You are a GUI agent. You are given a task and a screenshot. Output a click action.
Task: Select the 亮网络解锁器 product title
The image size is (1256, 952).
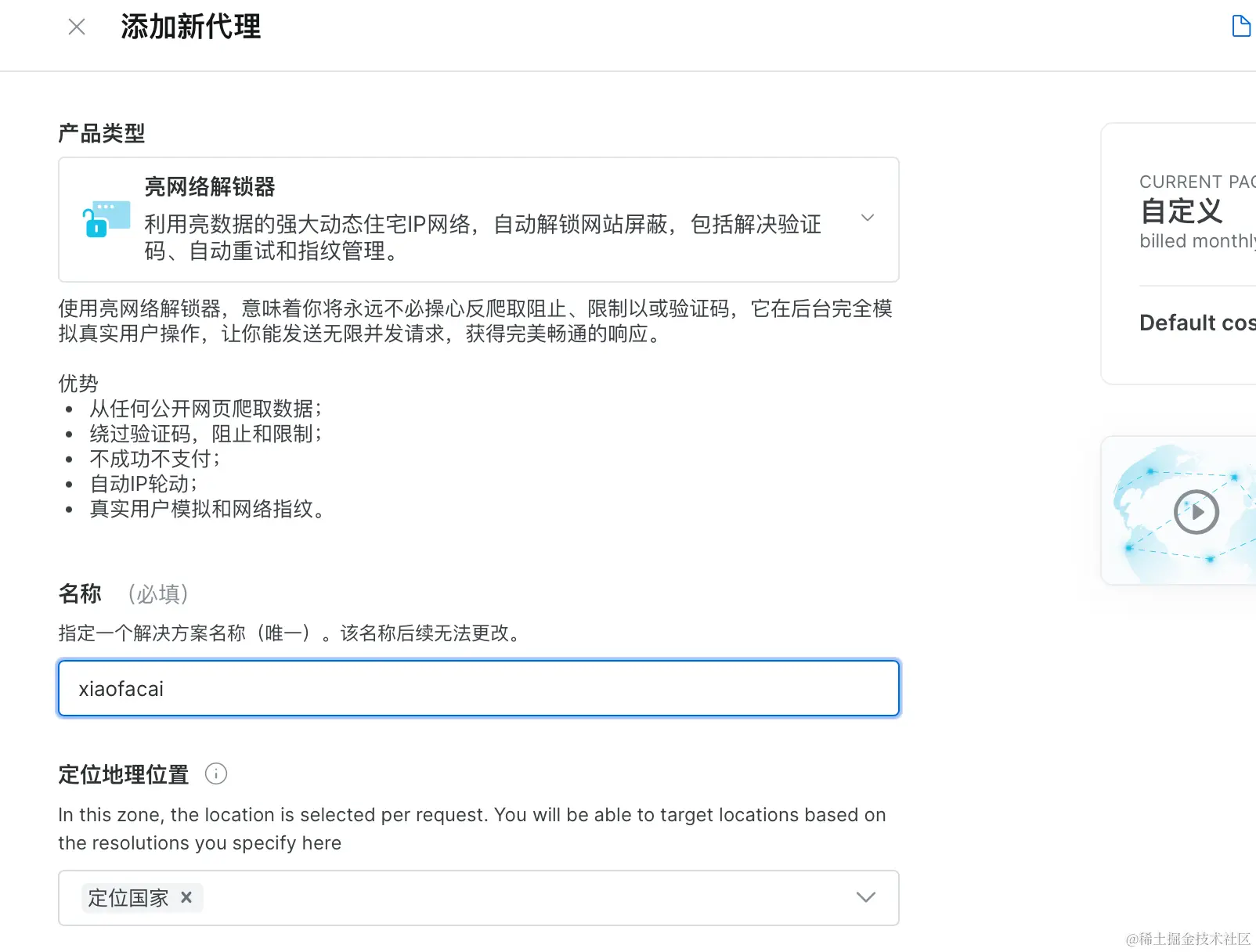210,187
